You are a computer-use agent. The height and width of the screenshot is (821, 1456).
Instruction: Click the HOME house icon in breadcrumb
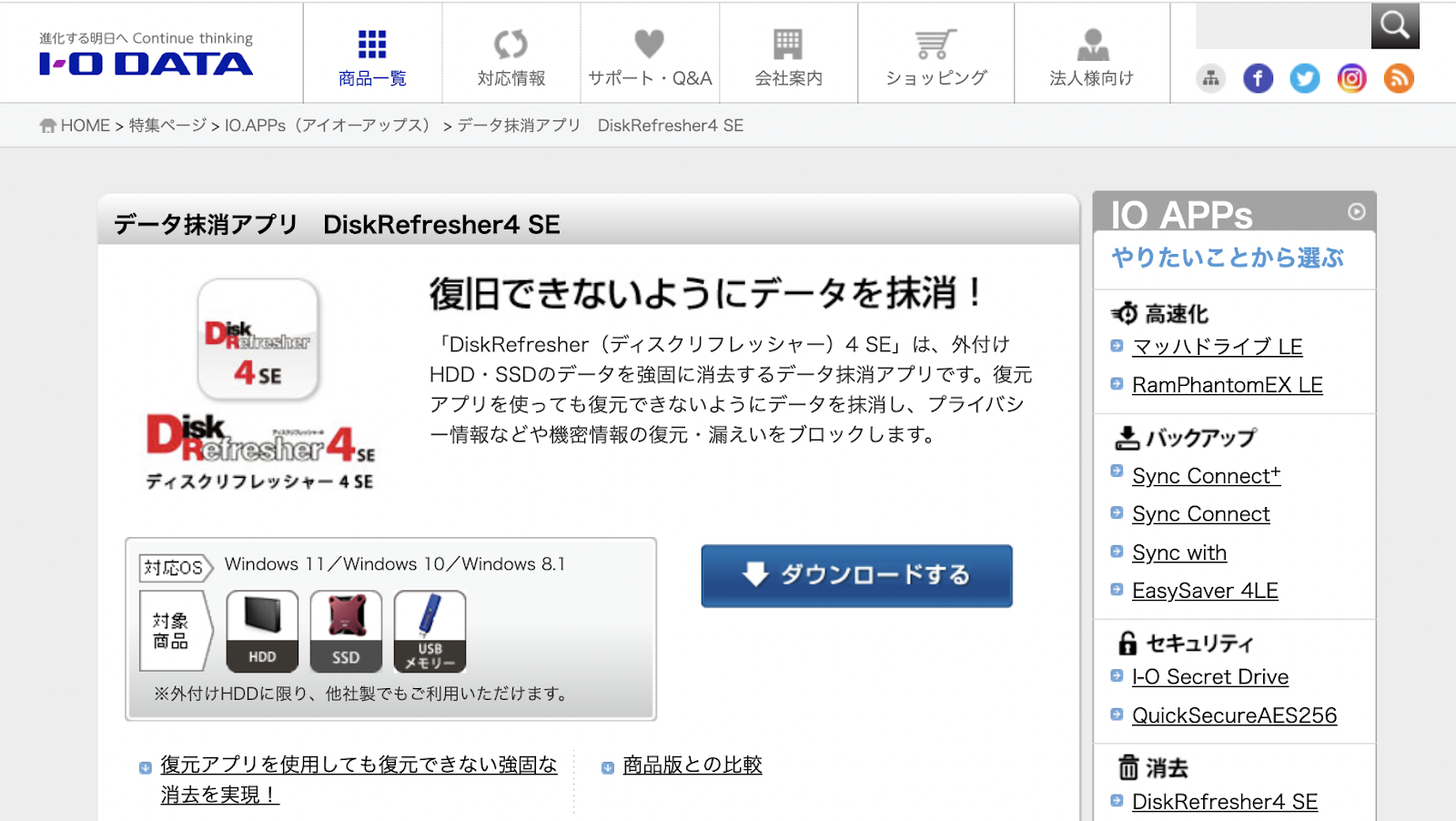[x=48, y=126]
